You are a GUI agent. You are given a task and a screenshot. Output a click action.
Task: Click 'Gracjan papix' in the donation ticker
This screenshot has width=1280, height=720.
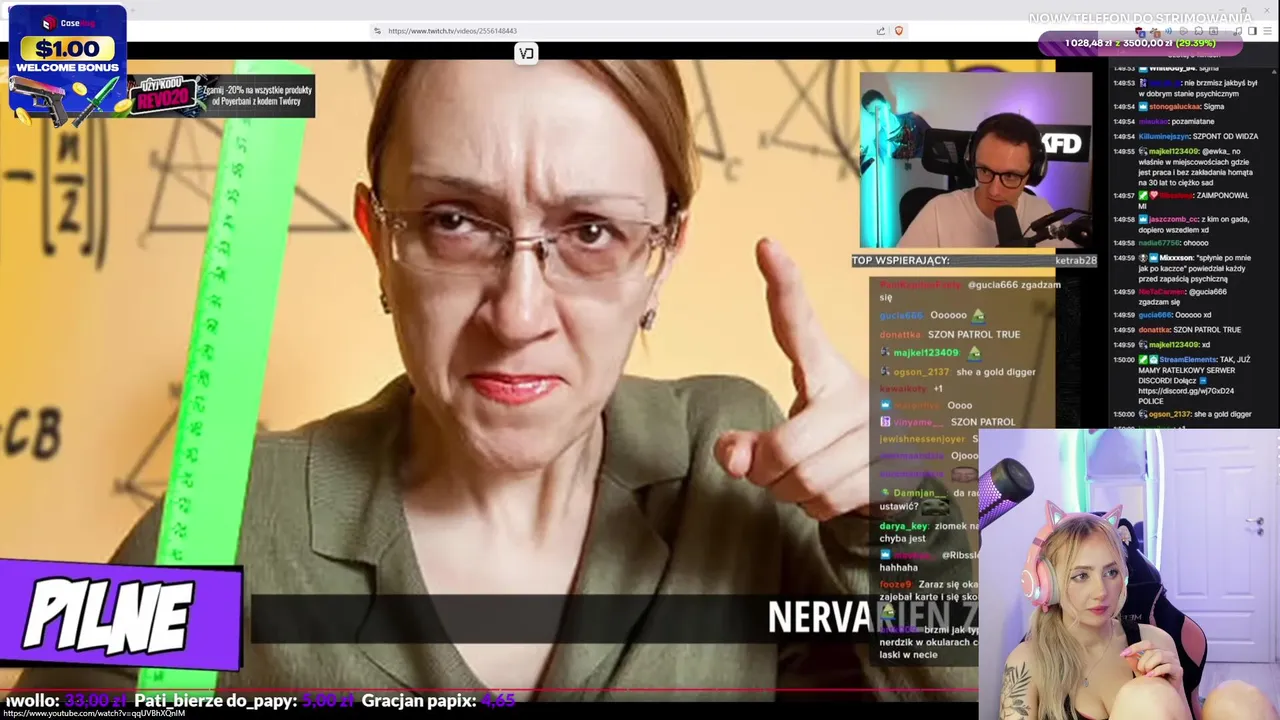pos(419,701)
